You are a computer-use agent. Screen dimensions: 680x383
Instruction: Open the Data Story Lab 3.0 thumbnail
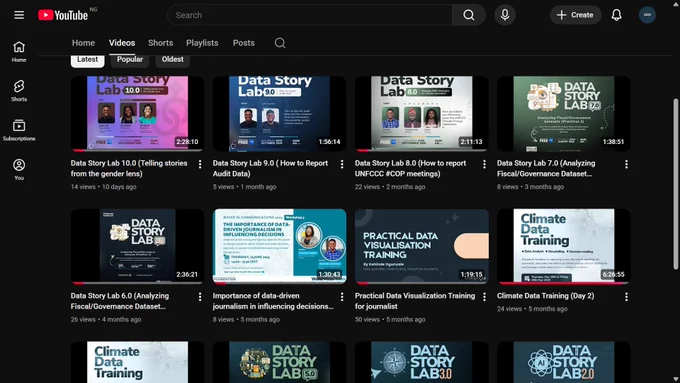(x=422, y=362)
